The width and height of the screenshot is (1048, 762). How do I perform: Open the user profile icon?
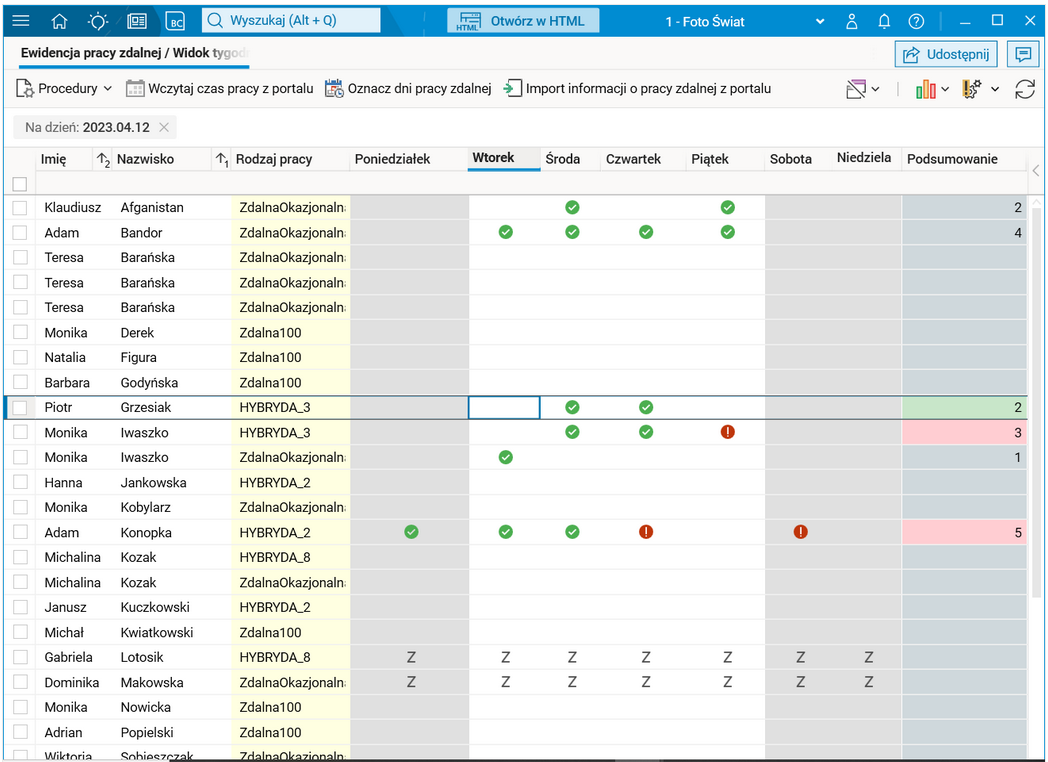click(x=852, y=21)
